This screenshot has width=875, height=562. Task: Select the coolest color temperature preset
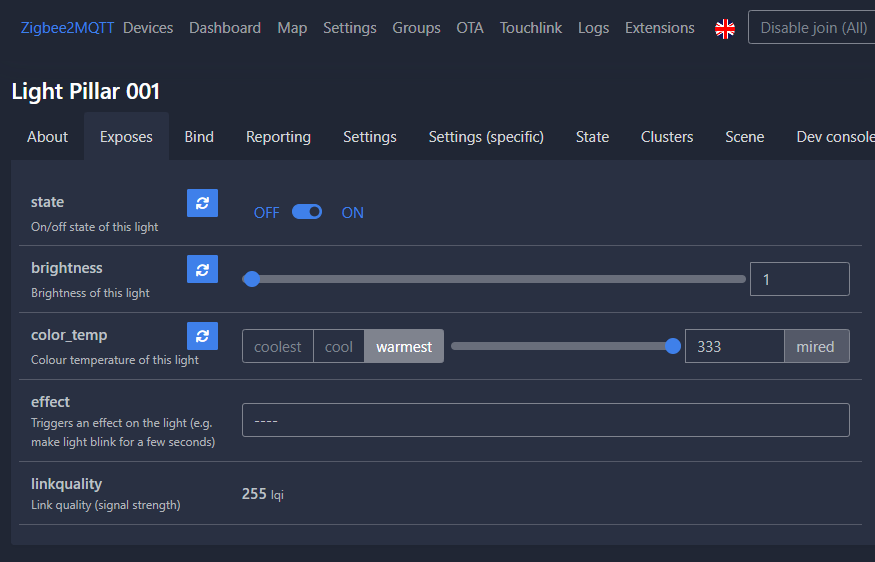pyautogui.click(x=278, y=347)
